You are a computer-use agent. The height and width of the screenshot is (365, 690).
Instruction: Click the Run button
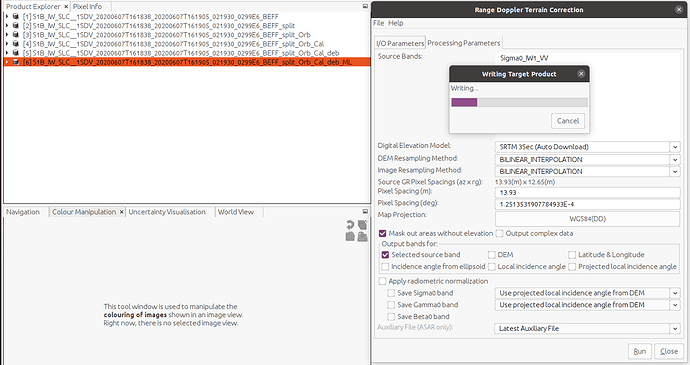[x=639, y=351]
